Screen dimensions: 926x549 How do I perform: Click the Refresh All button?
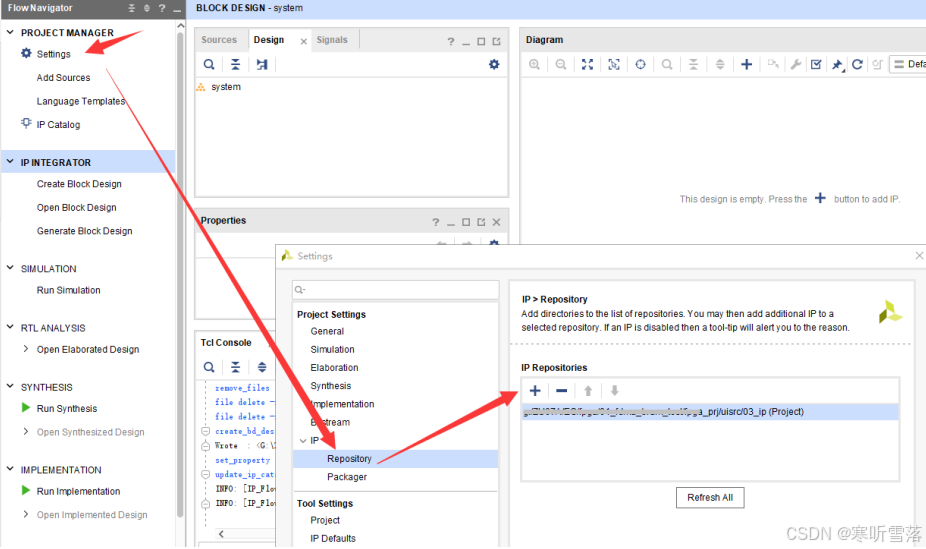click(710, 498)
